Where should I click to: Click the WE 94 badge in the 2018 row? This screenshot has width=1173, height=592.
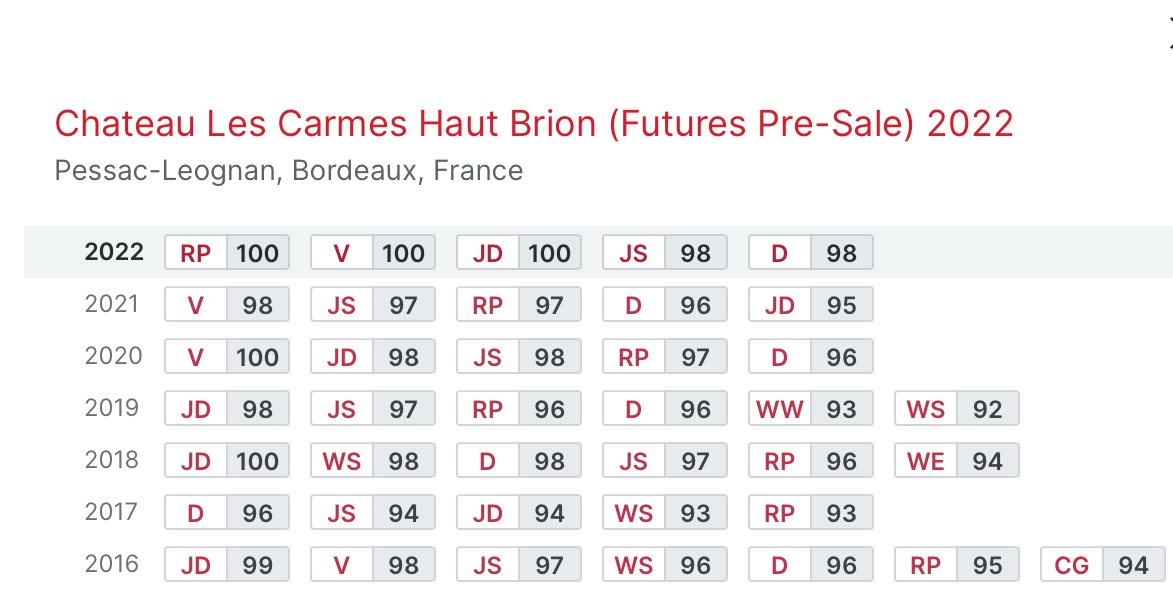(x=956, y=460)
